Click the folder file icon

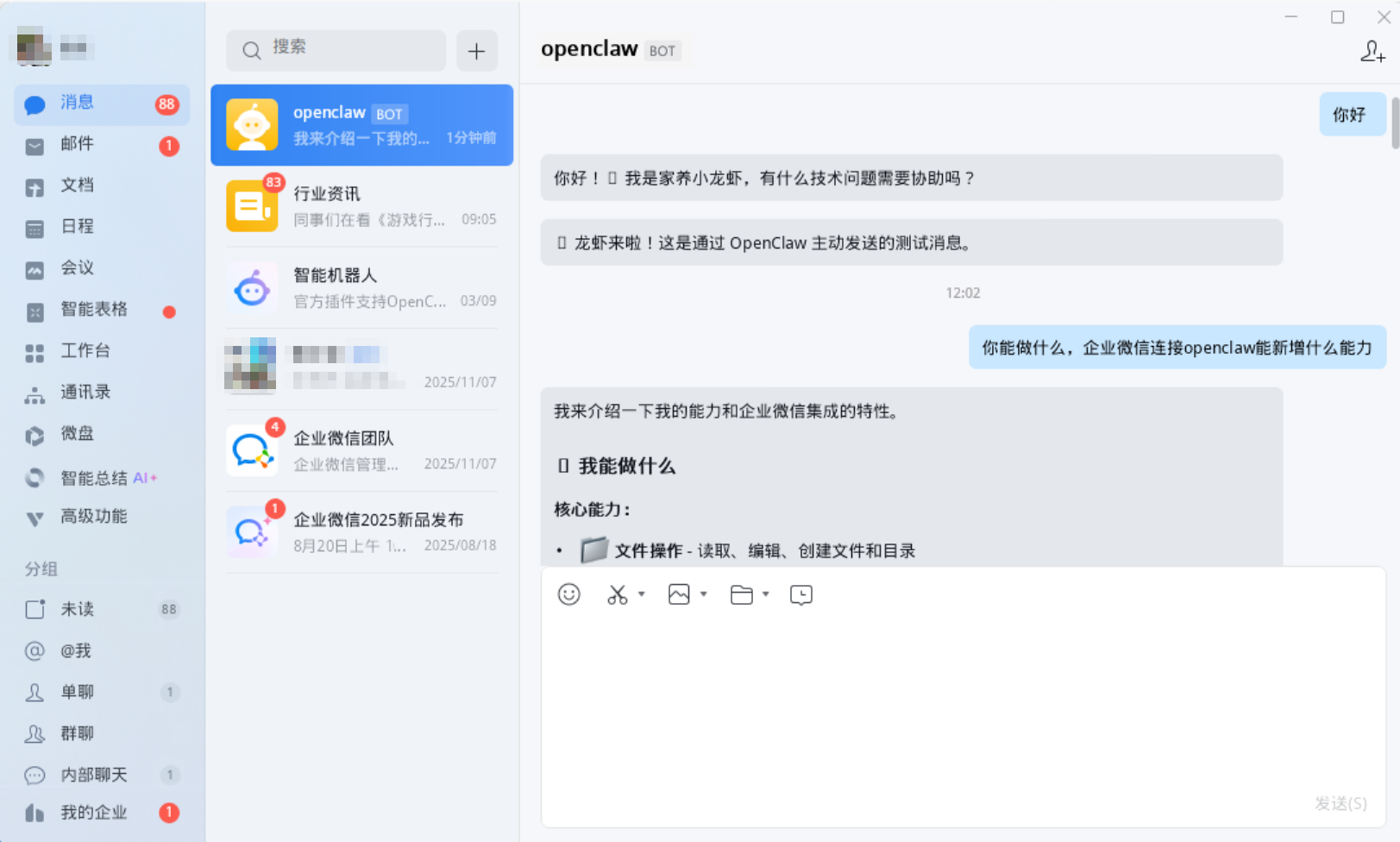pyautogui.click(x=741, y=594)
